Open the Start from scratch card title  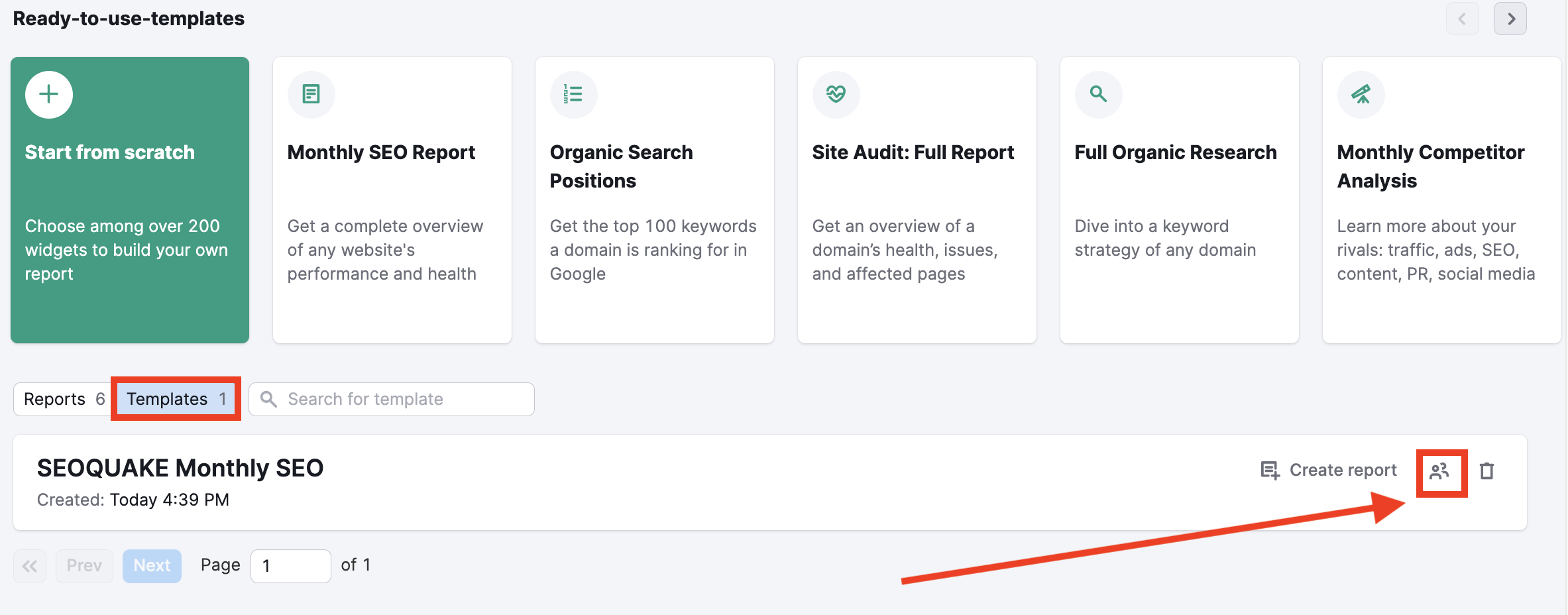pyautogui.click(x=110, y=152)
